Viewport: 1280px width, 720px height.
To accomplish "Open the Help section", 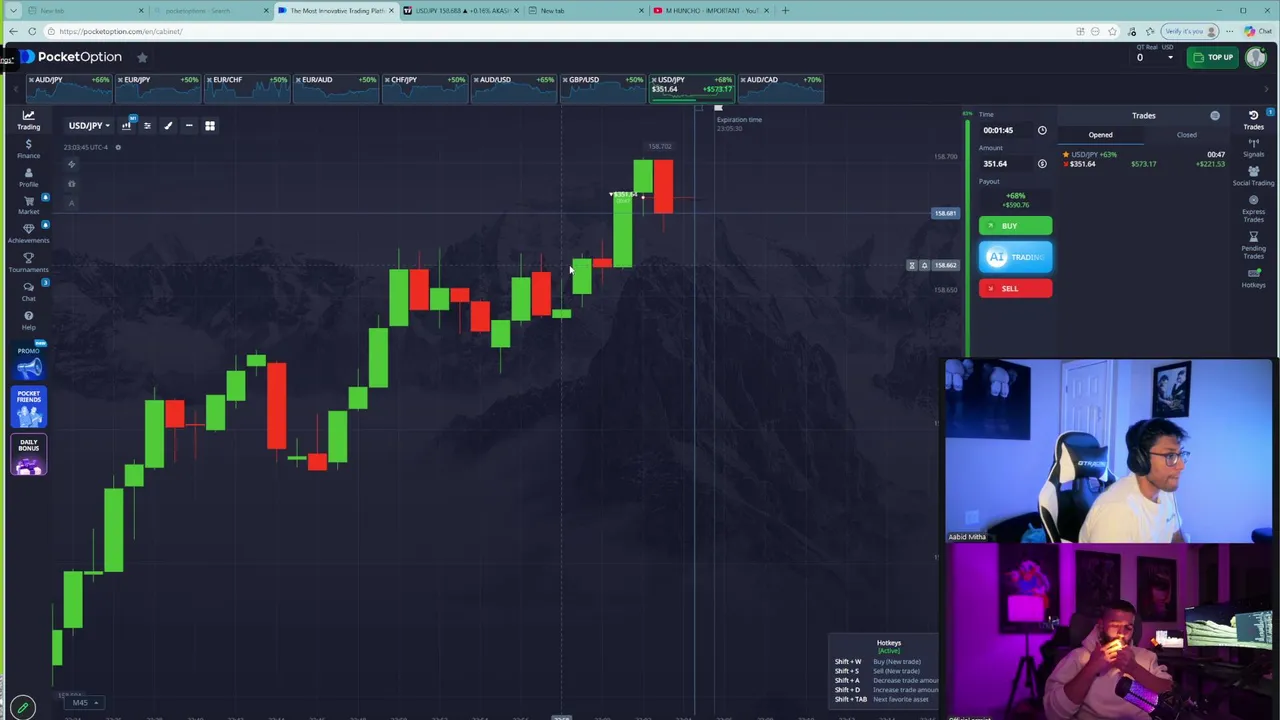I will (28, 320).
